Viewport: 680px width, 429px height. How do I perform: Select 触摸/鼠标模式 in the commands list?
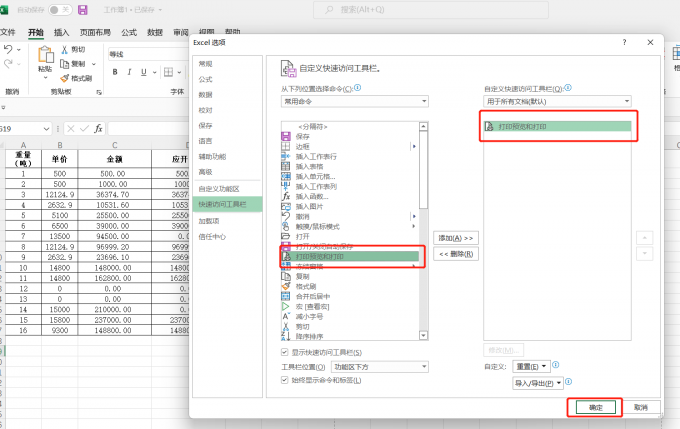(350, 226)
